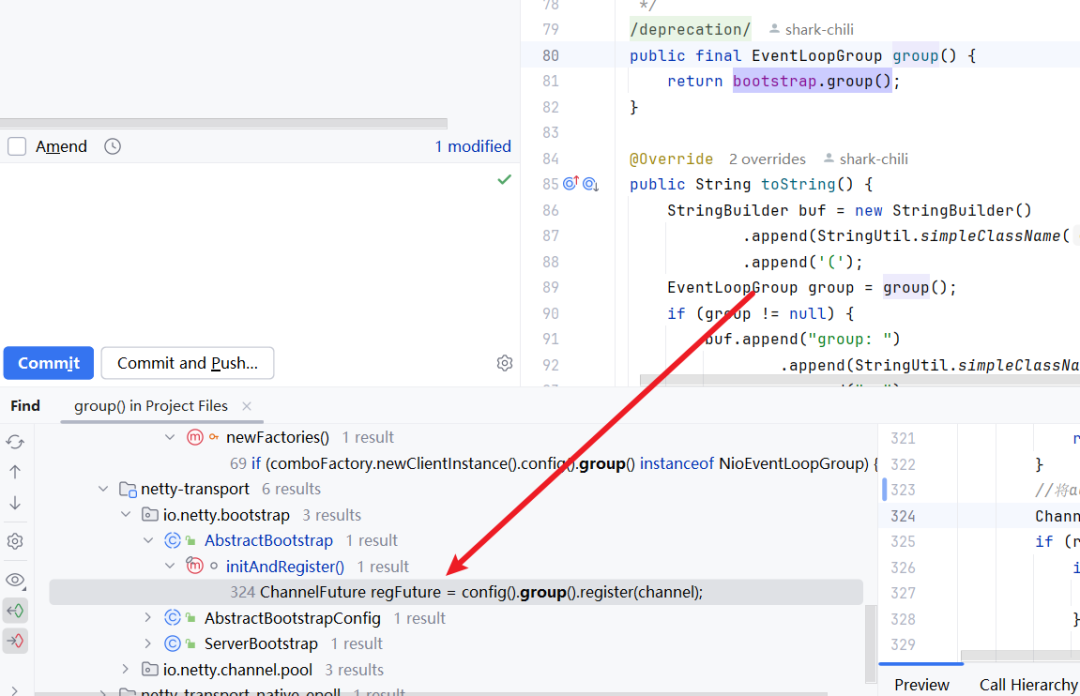Click the overridden method gutter icon line 85
The image size is (1080, 696).
point(591,185)
